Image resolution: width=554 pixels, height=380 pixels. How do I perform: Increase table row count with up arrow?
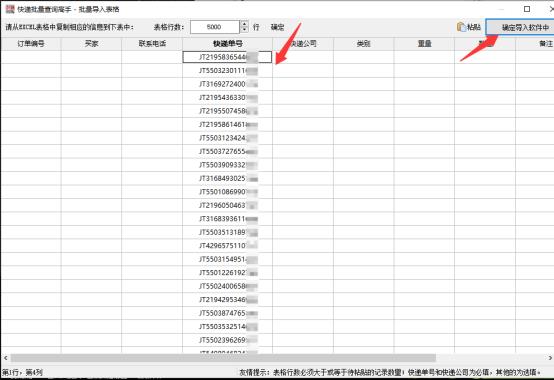pos(244,24)
